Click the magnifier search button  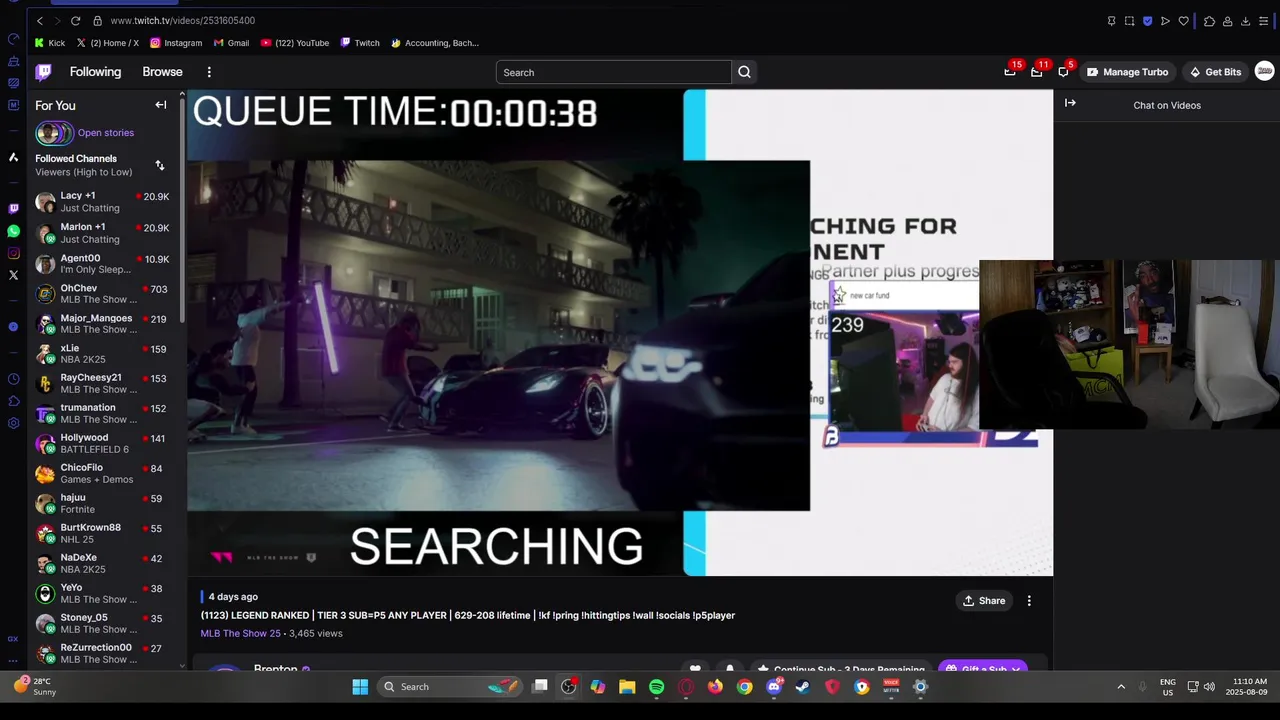tap(744, 72)
